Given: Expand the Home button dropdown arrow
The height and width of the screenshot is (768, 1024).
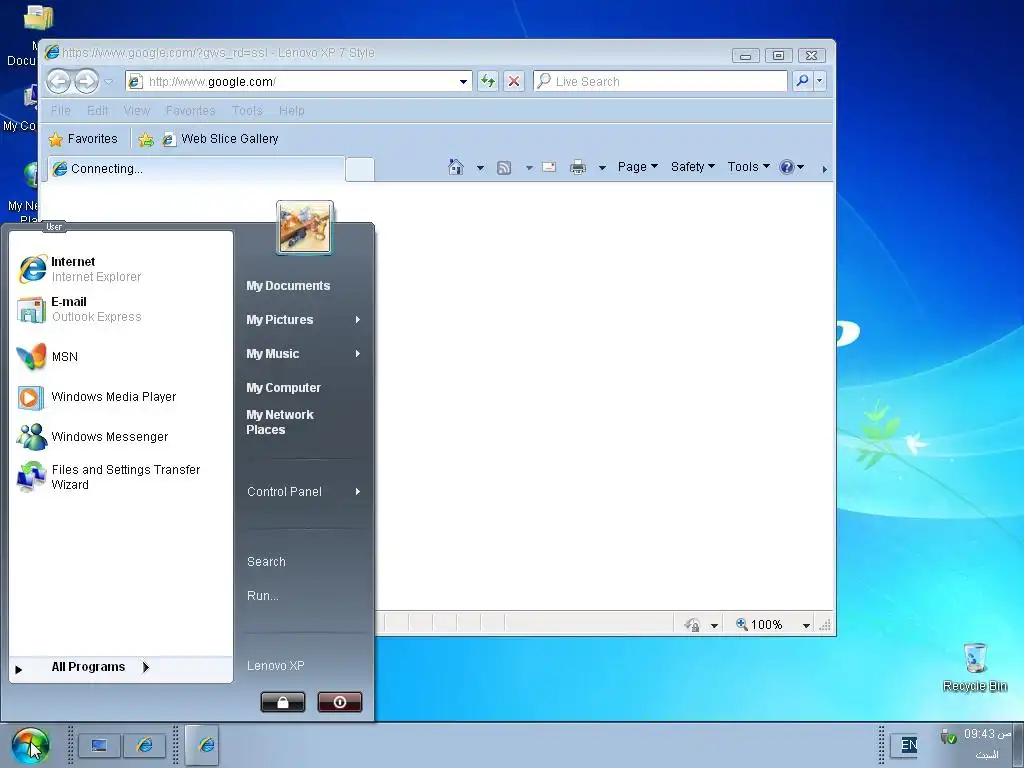Looking at the screenshot, I should click(480, 168).
